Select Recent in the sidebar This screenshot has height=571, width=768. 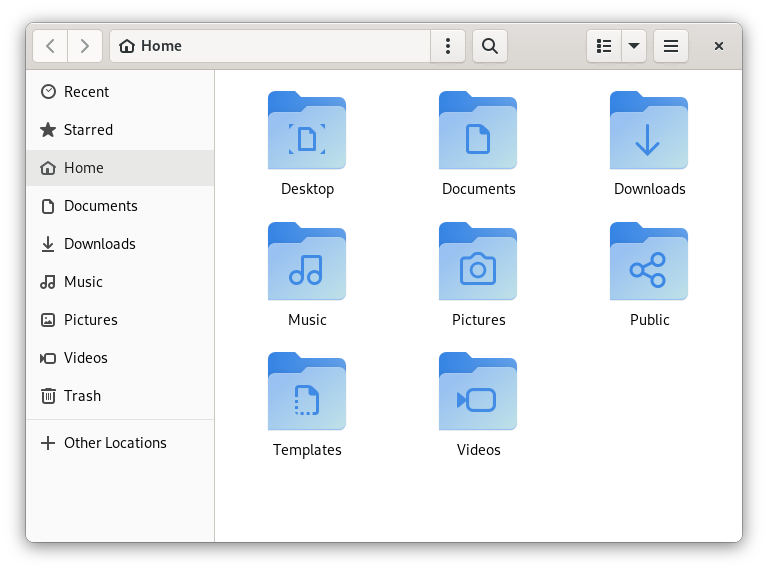pyautogui.click(x=86, y=92)
